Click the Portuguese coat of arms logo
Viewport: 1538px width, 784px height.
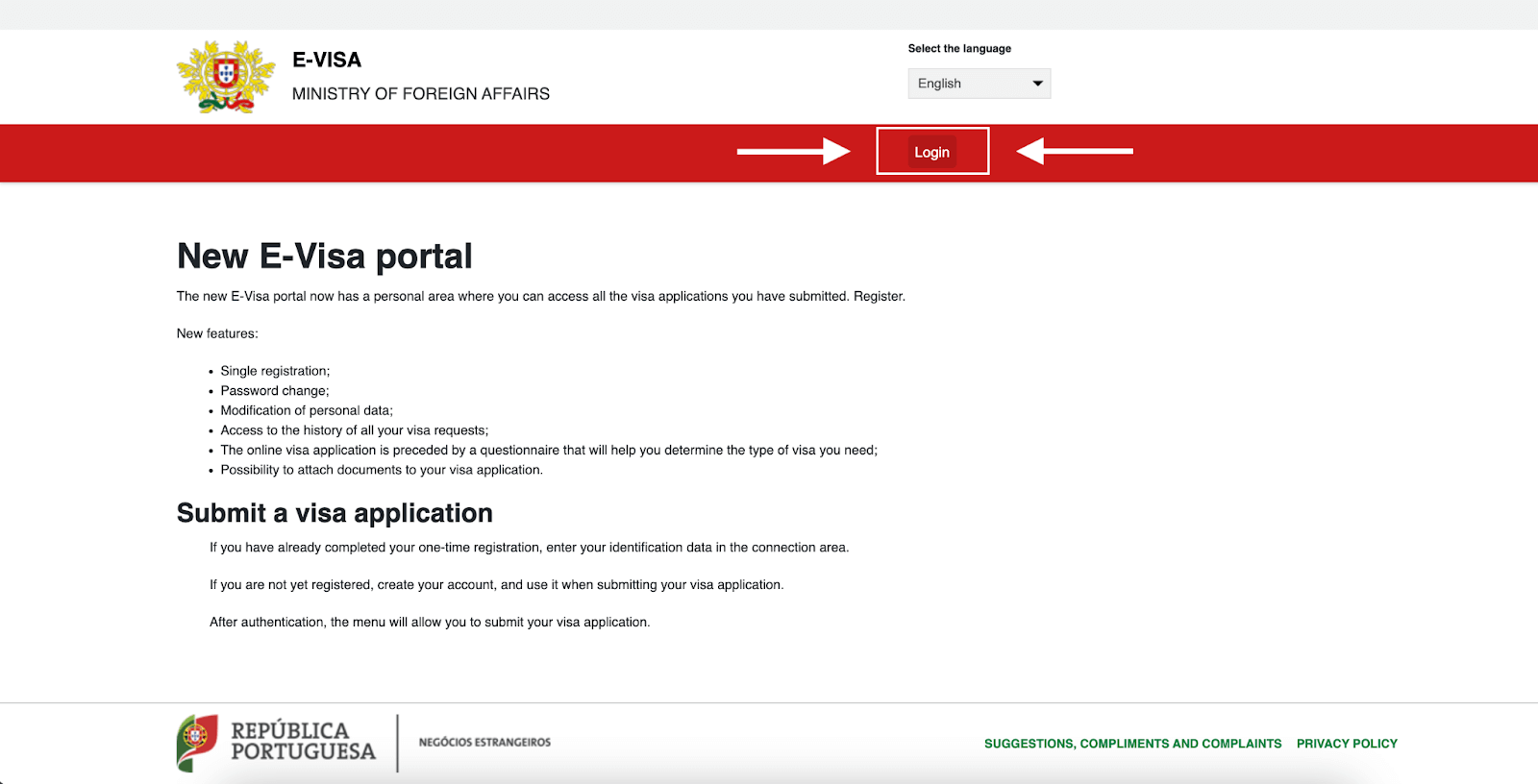click(226, 77)
